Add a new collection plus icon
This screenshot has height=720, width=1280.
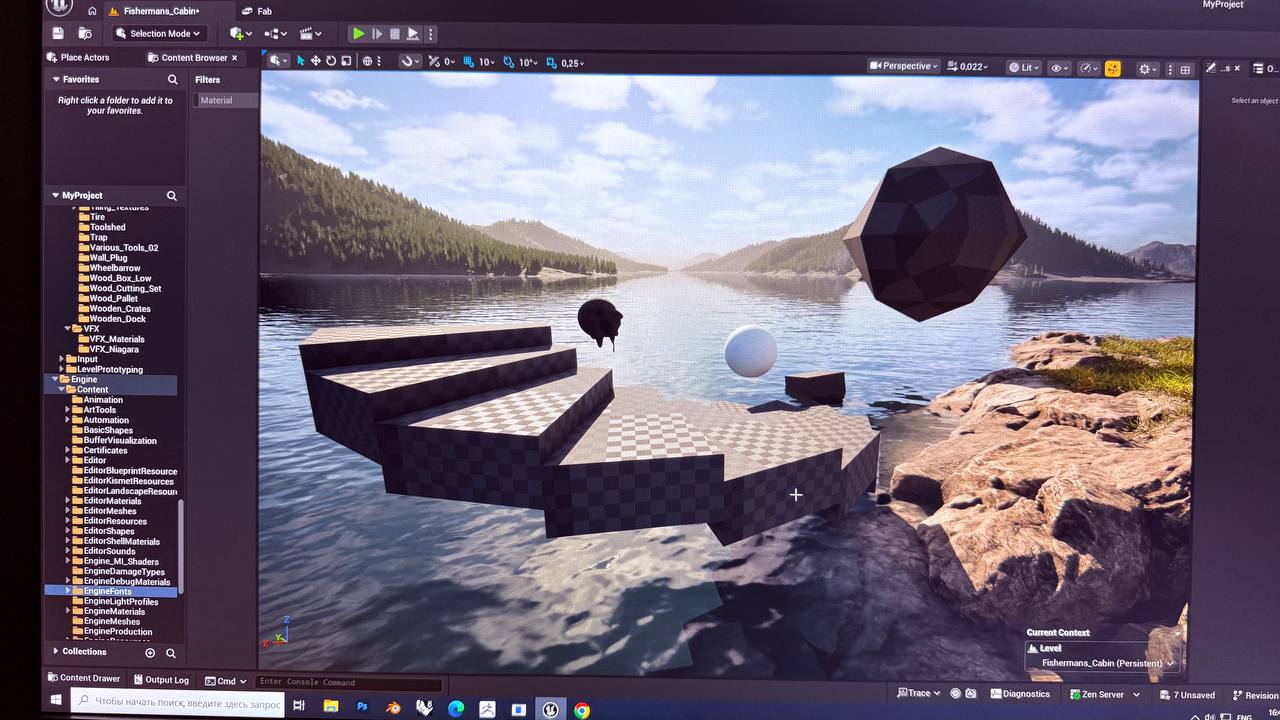click(150, 653)
